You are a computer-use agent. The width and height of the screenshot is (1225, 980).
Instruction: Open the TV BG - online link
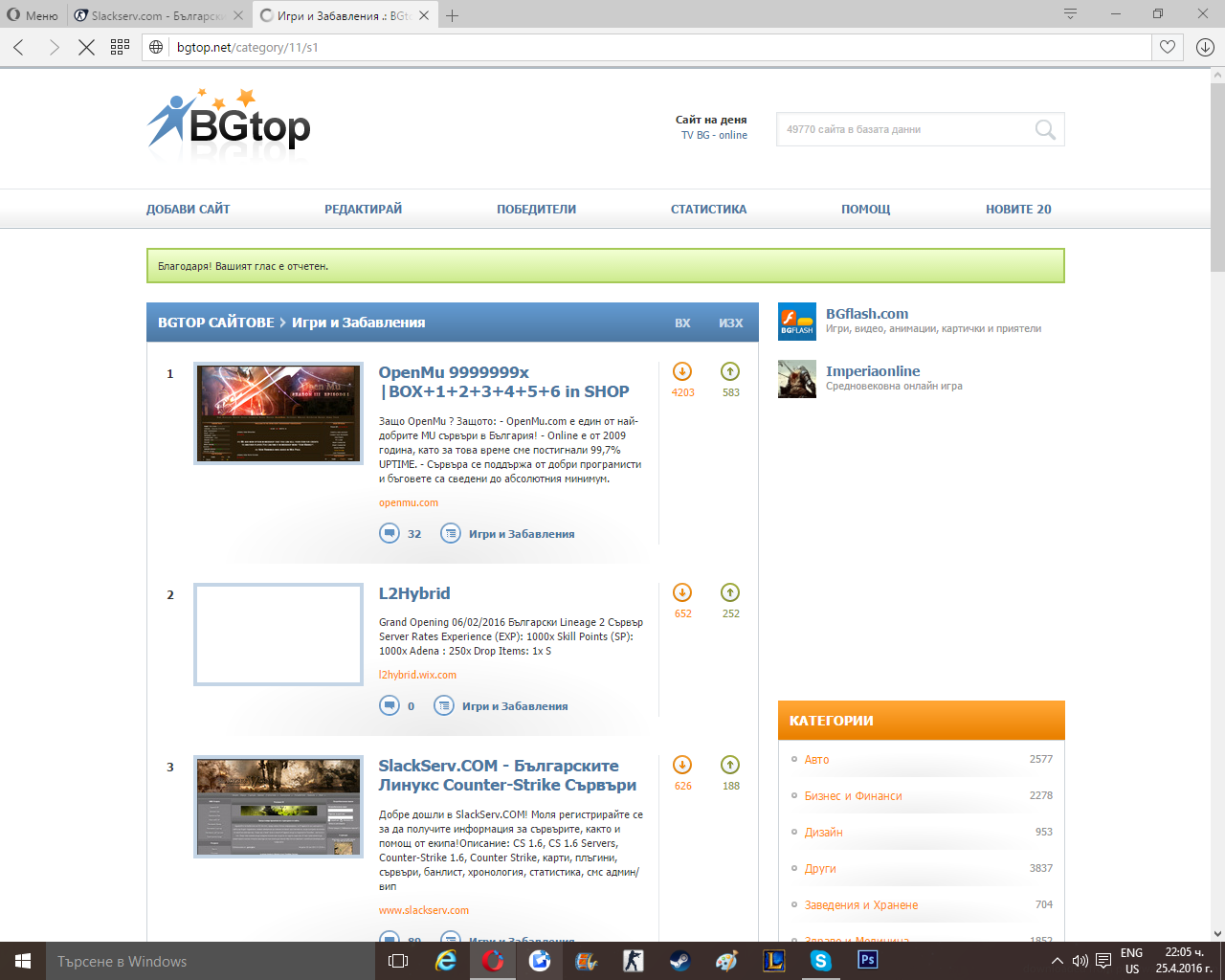(x=714, y=135)
